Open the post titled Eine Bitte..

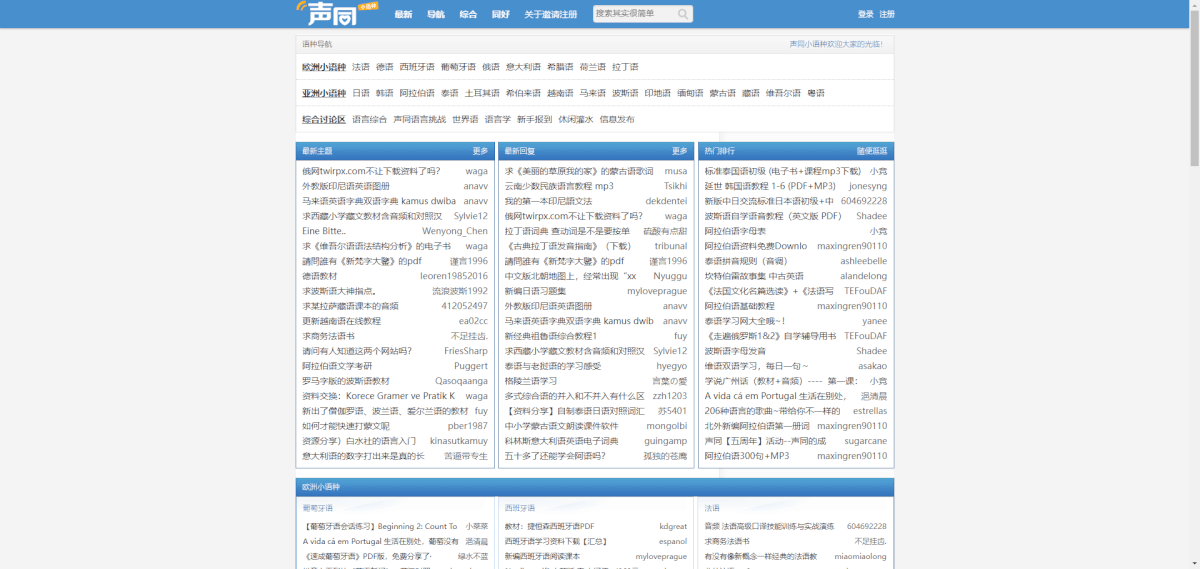coord(323,231)
